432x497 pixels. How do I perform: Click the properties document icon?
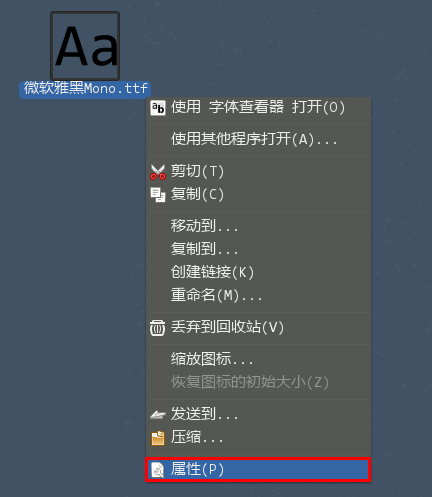[x=158, y=470]
